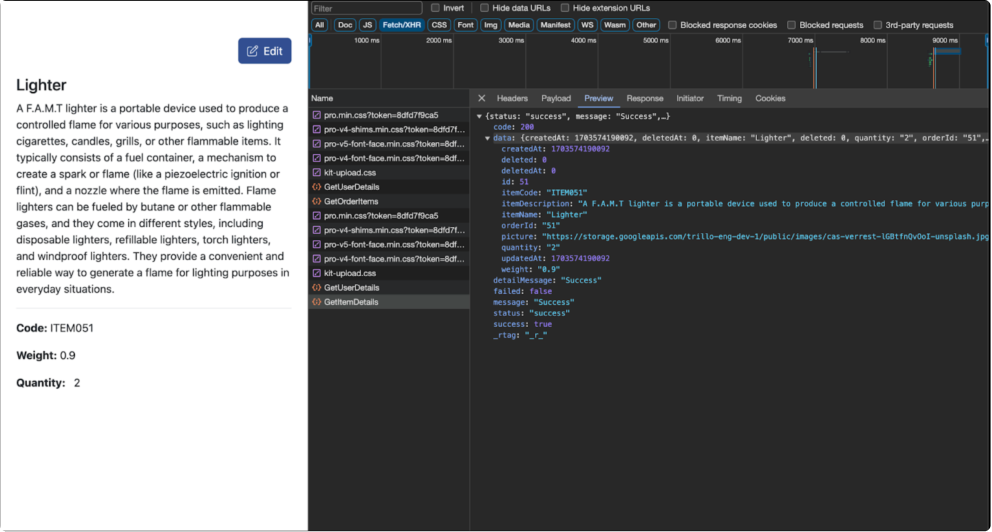Select the first kit-upload.css request
Image resolution: width=992 pixels, height=532 pixels.
tap(389, 173)
